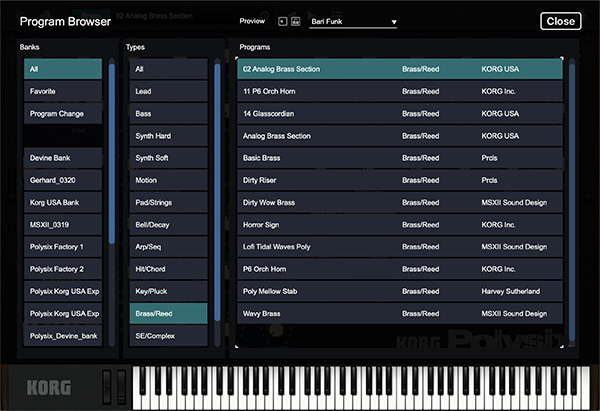600x411 pixels.
Task: Select the Favorite bank
Action: pyautogui.click(x=63, y=91)
